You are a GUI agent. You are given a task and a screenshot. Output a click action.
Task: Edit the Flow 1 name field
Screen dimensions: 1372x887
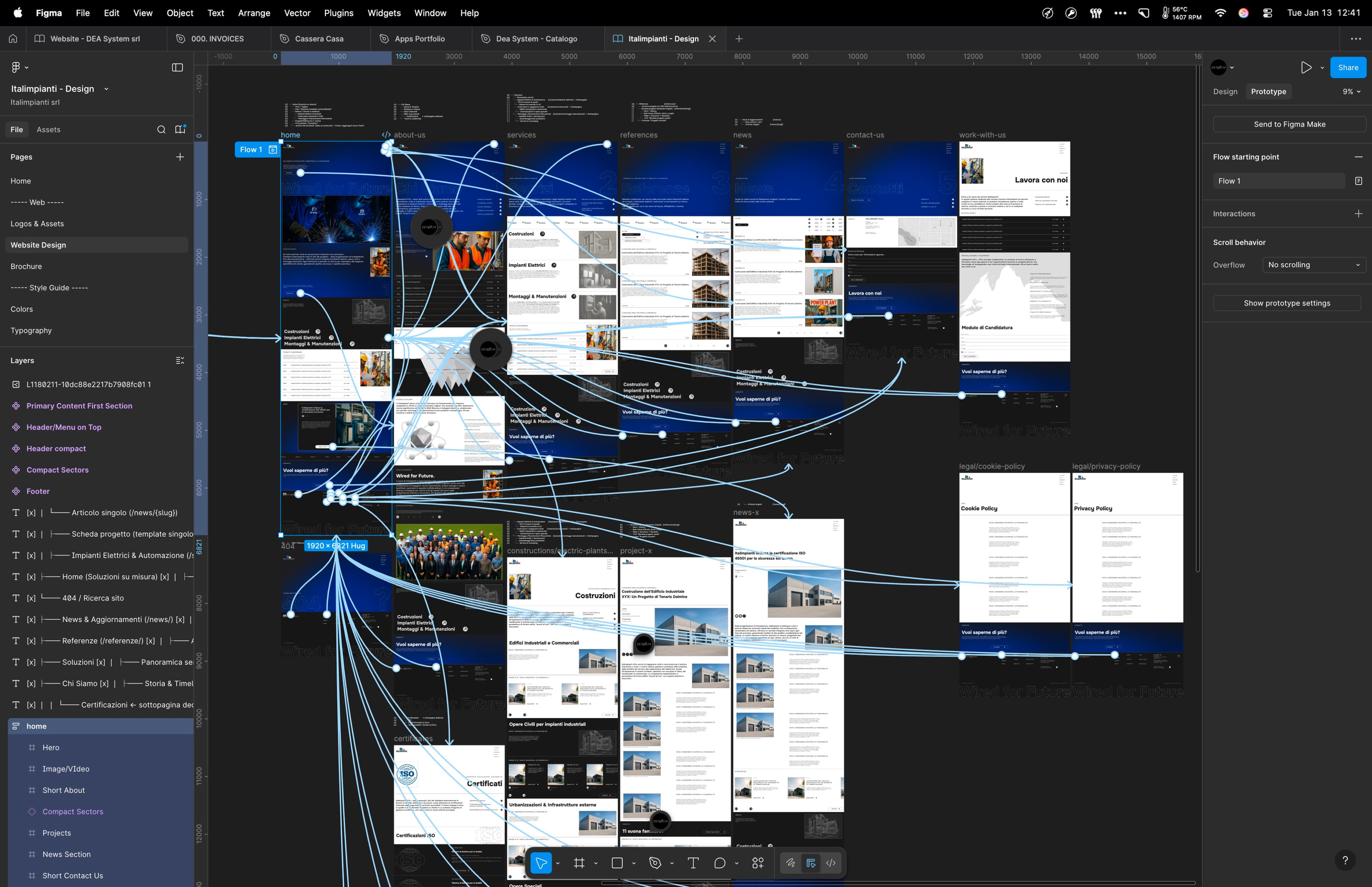1279,181
